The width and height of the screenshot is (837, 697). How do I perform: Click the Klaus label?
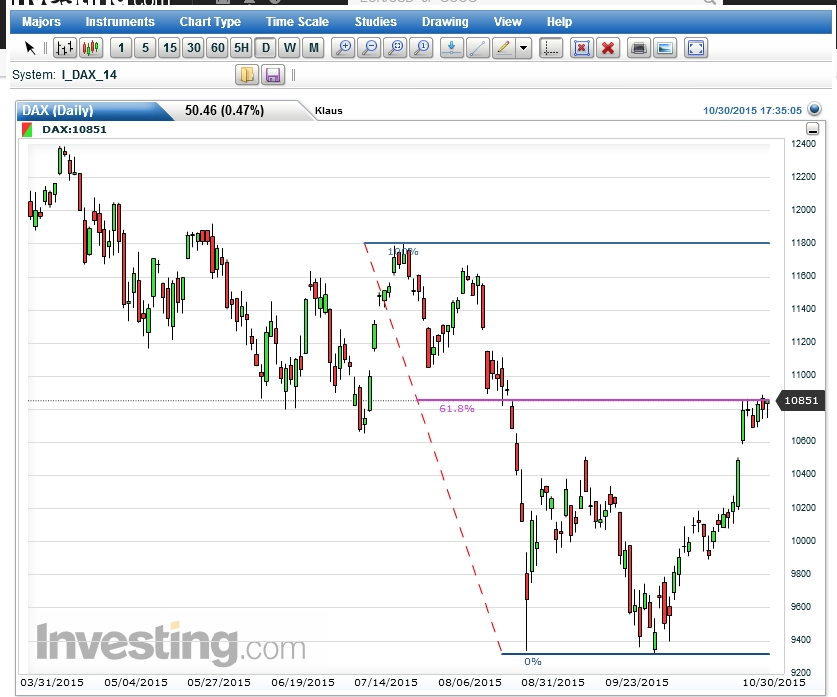(x=328, y=110)
